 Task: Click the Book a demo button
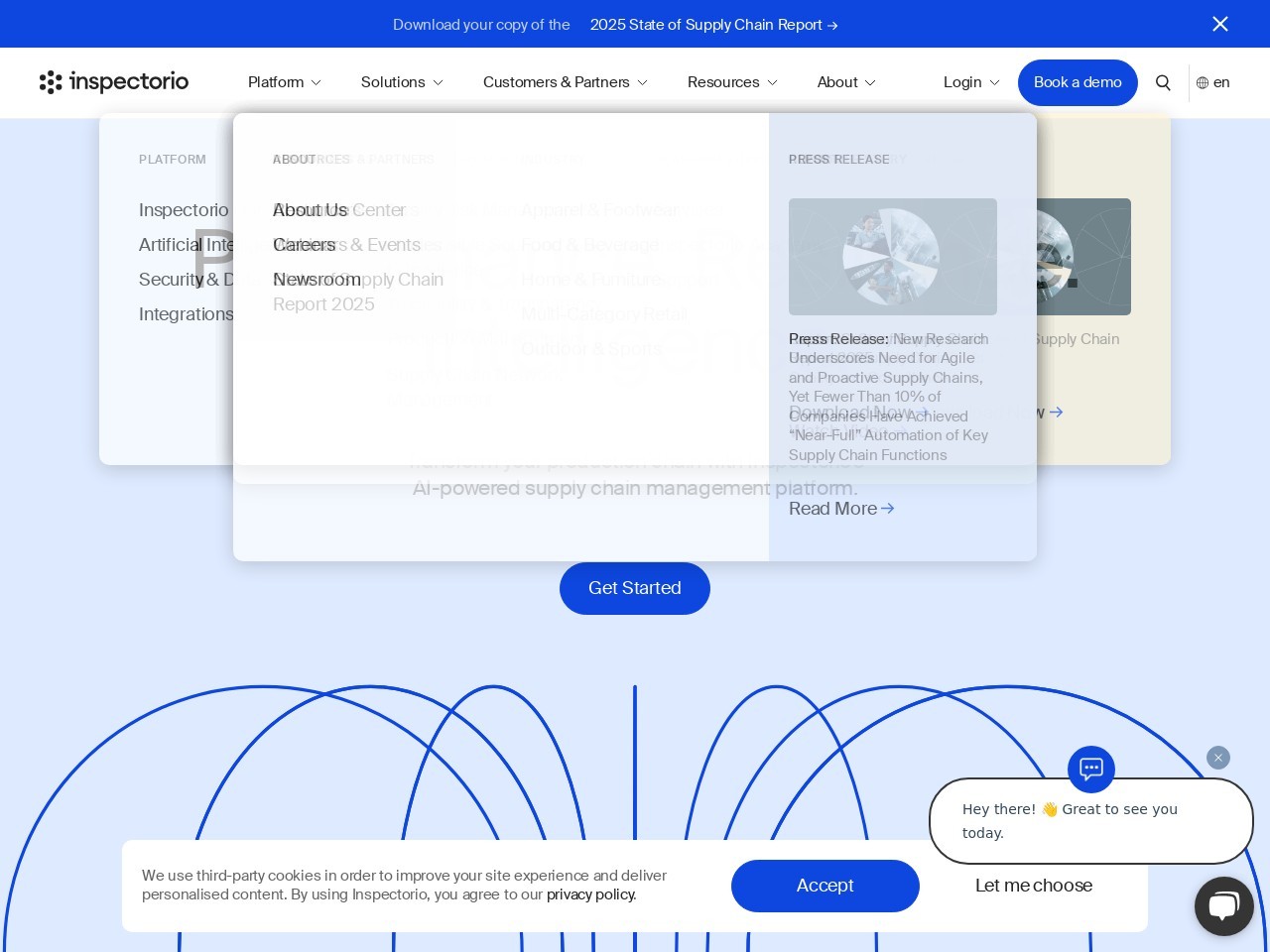tap(1078, 82)
